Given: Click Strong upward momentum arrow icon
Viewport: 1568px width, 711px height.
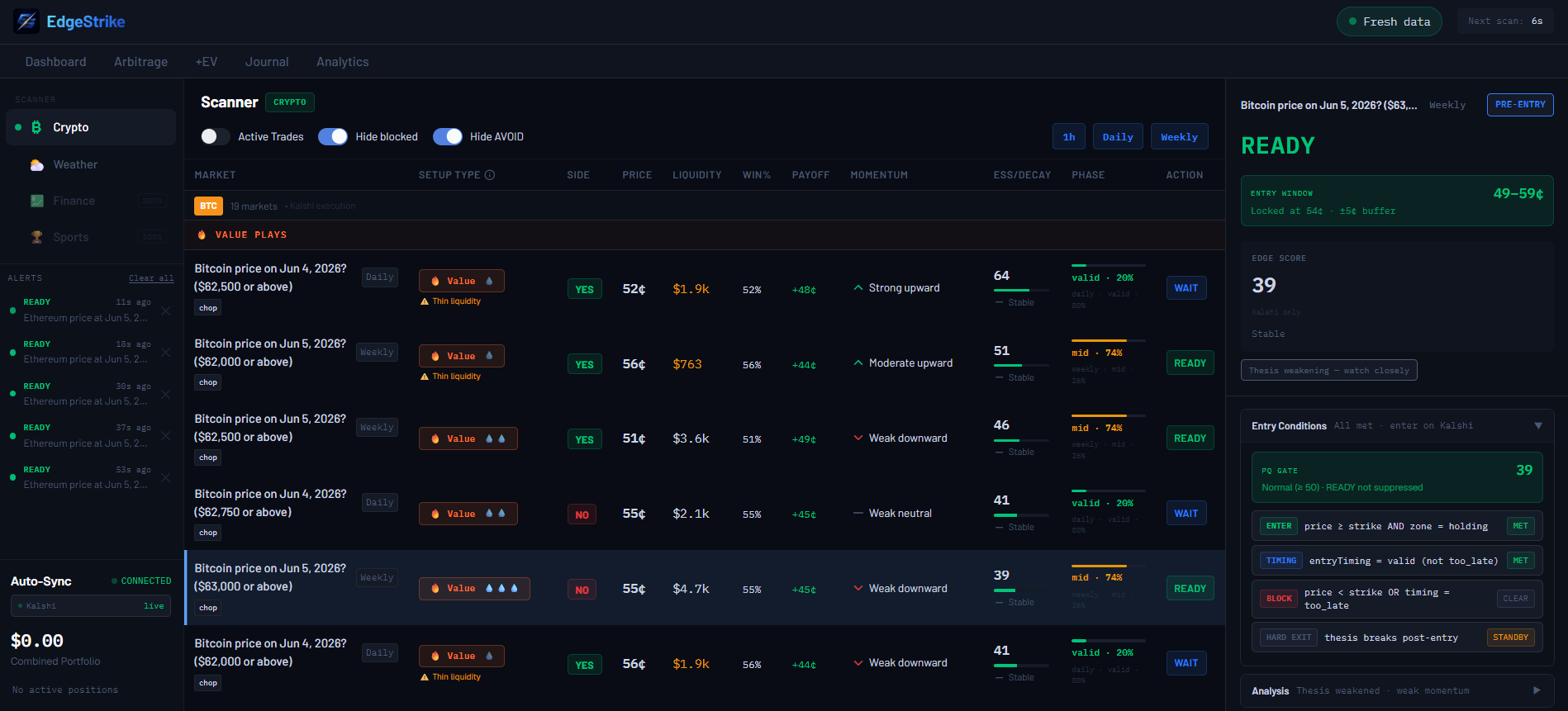Looking at the screenshot, I should 858,288.
